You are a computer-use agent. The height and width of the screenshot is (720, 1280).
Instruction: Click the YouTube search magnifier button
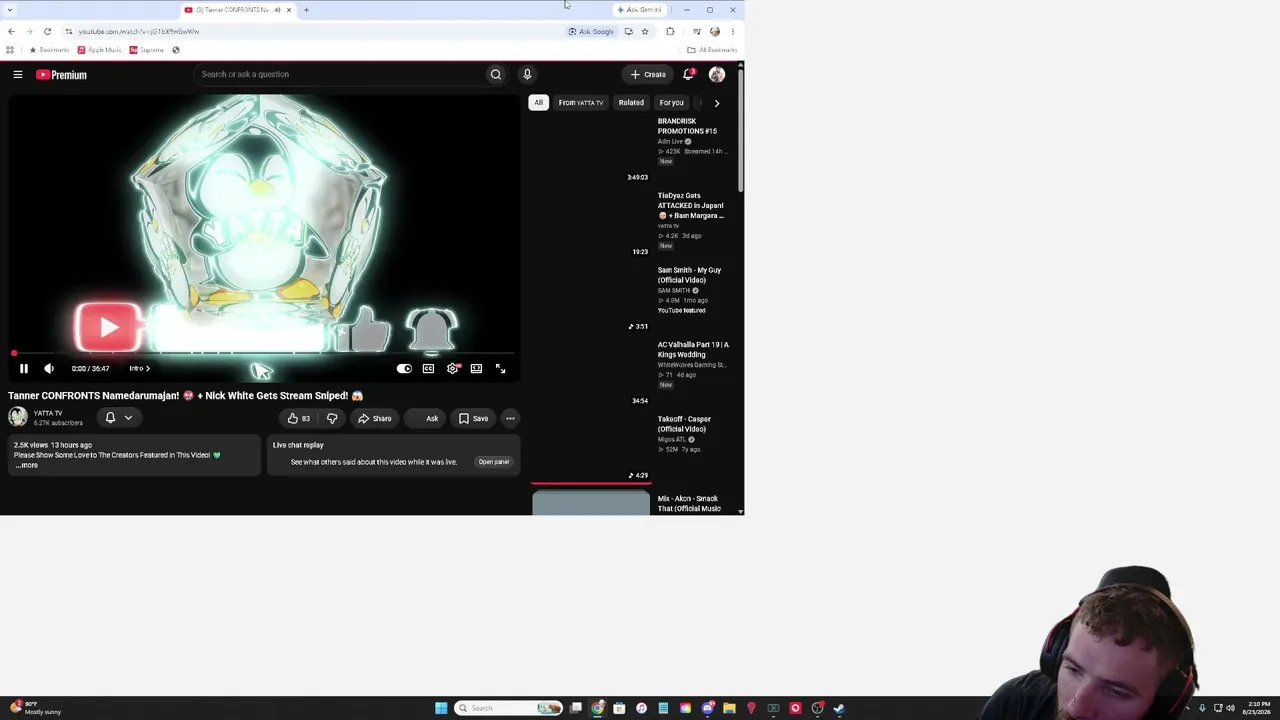(495, 74)
